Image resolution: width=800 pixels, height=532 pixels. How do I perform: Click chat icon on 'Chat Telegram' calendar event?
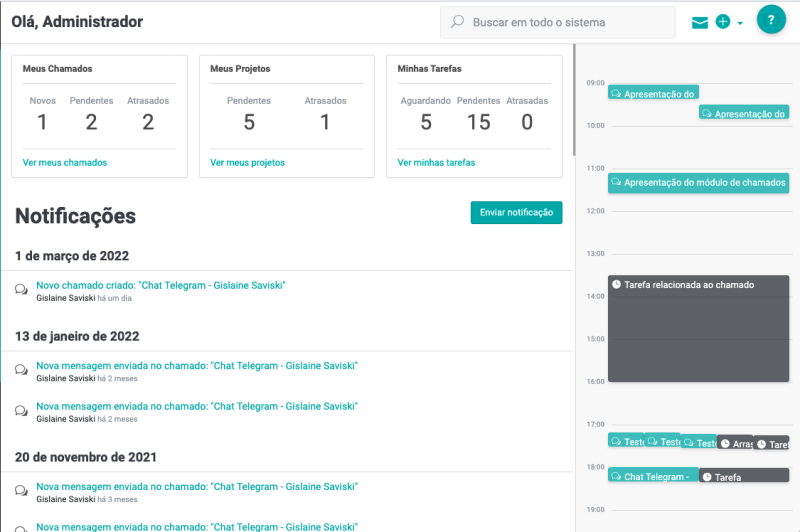point(617,477)
